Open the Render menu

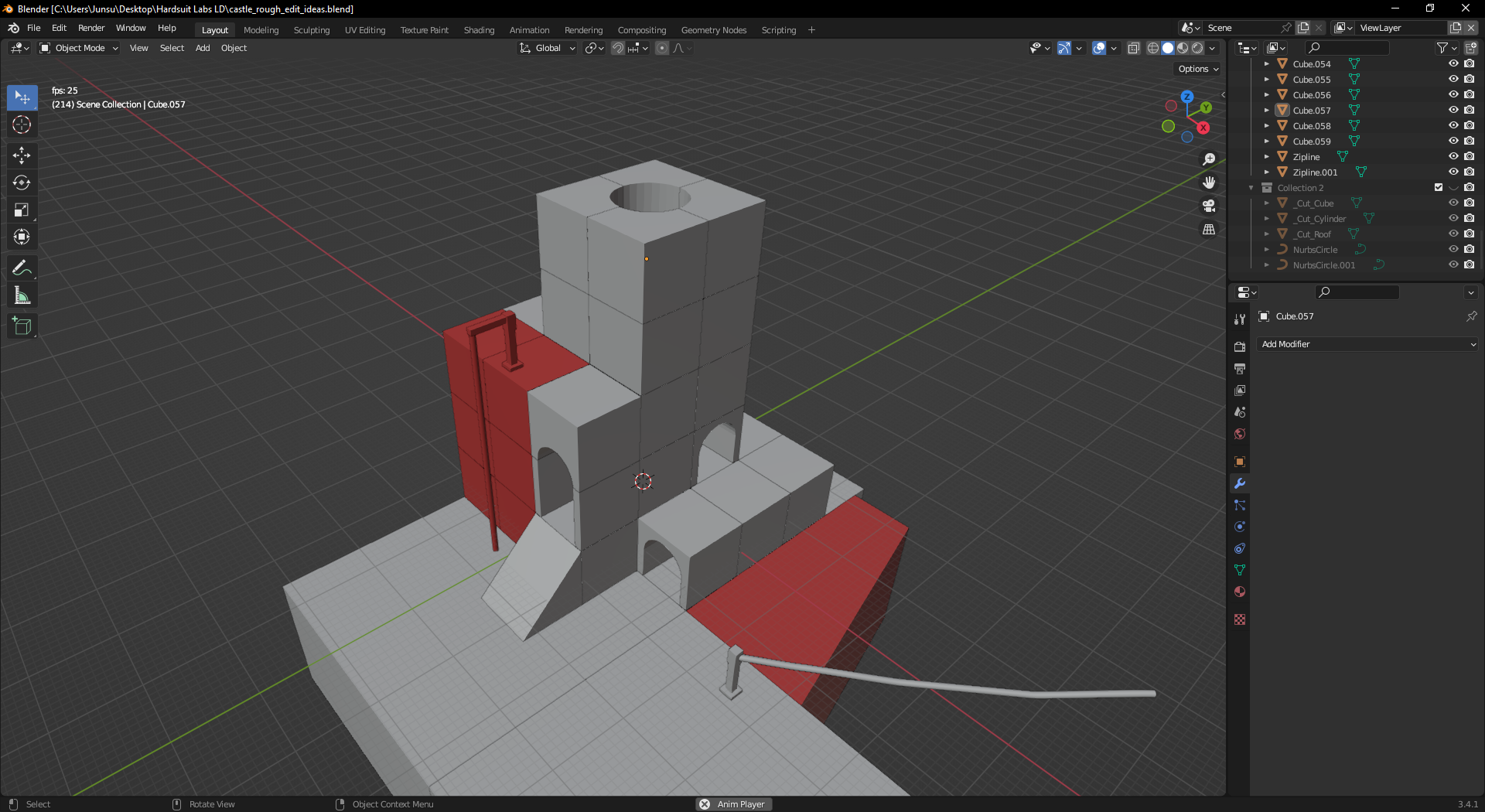coord(91,28)
